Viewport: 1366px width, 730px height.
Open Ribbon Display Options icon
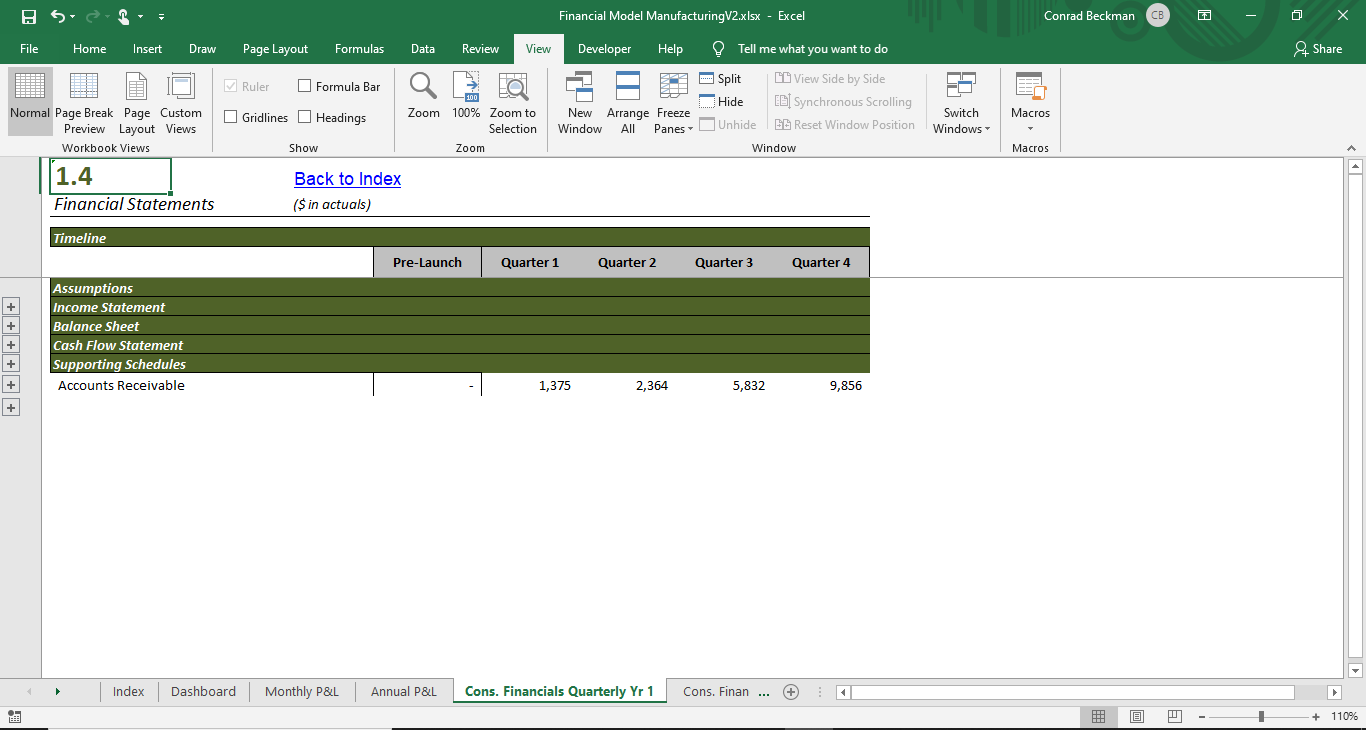point(1205,16)
